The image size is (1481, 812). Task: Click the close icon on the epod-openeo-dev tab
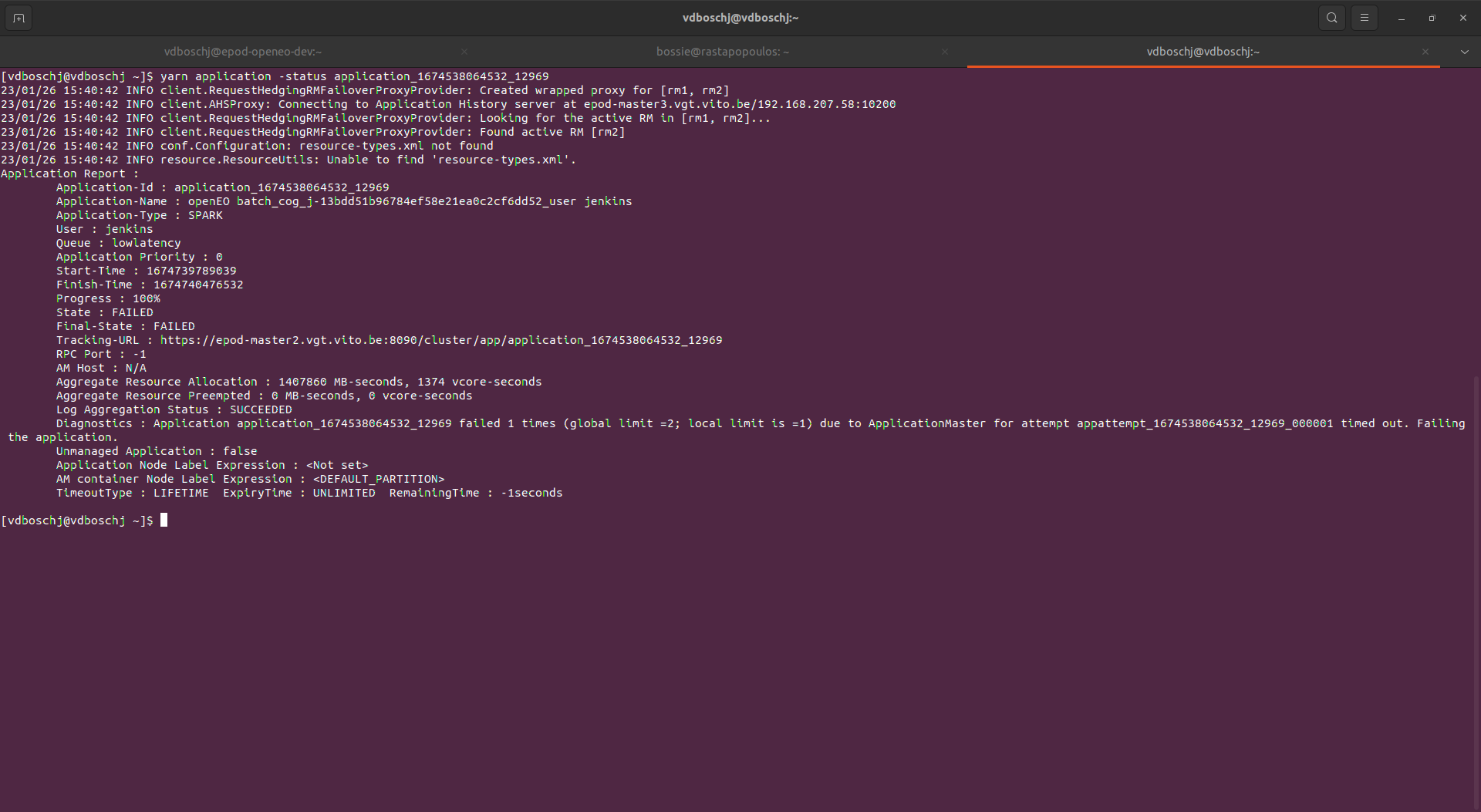tap(464, 52)
